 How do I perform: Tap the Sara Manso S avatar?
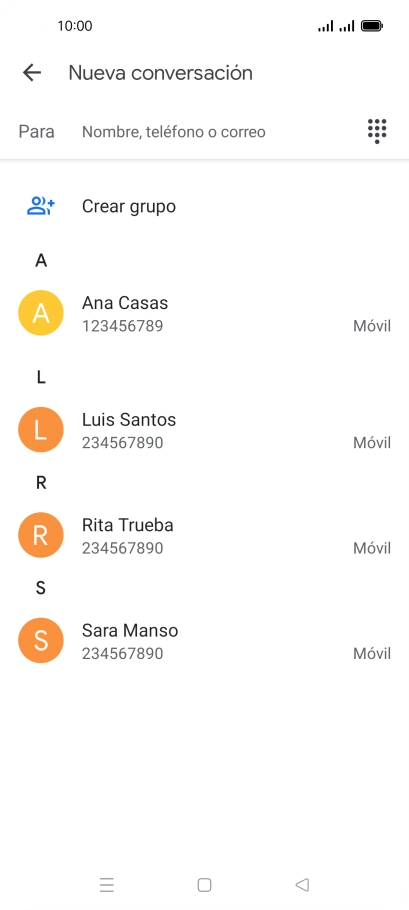(41, 641)
